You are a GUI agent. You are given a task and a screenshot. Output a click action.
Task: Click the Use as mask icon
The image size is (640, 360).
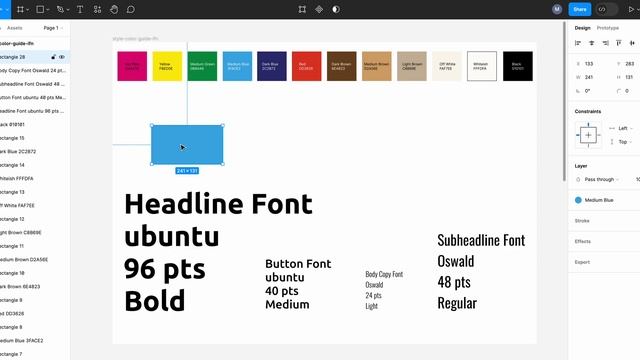click(336, 9)
